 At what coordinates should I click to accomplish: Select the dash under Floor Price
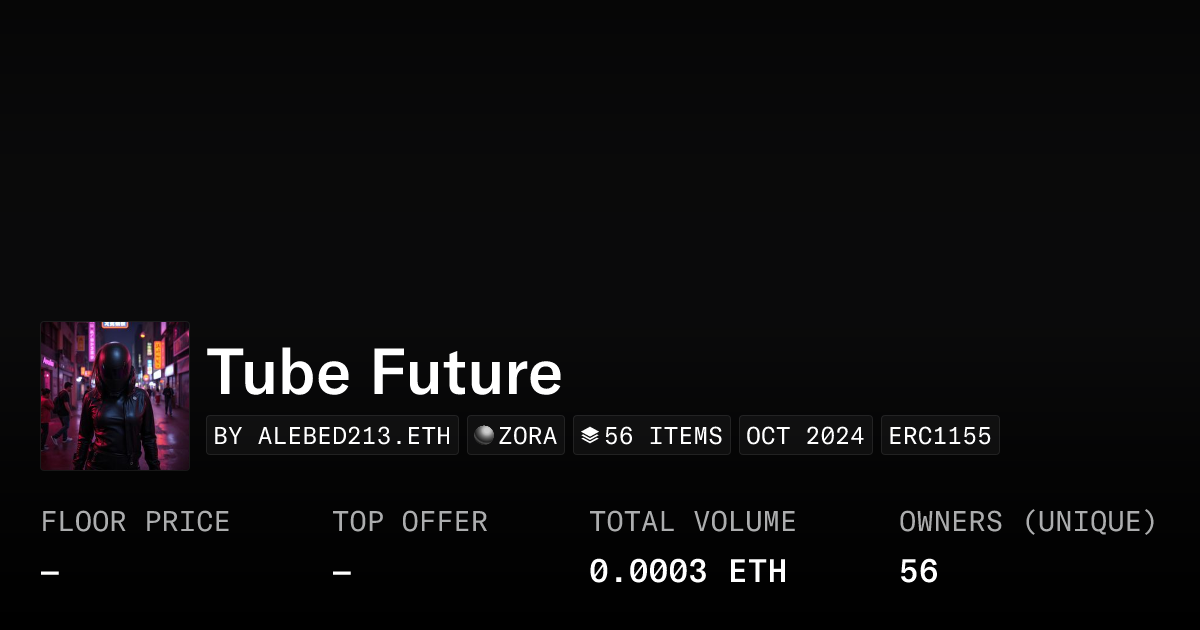[x=50, y=573]
